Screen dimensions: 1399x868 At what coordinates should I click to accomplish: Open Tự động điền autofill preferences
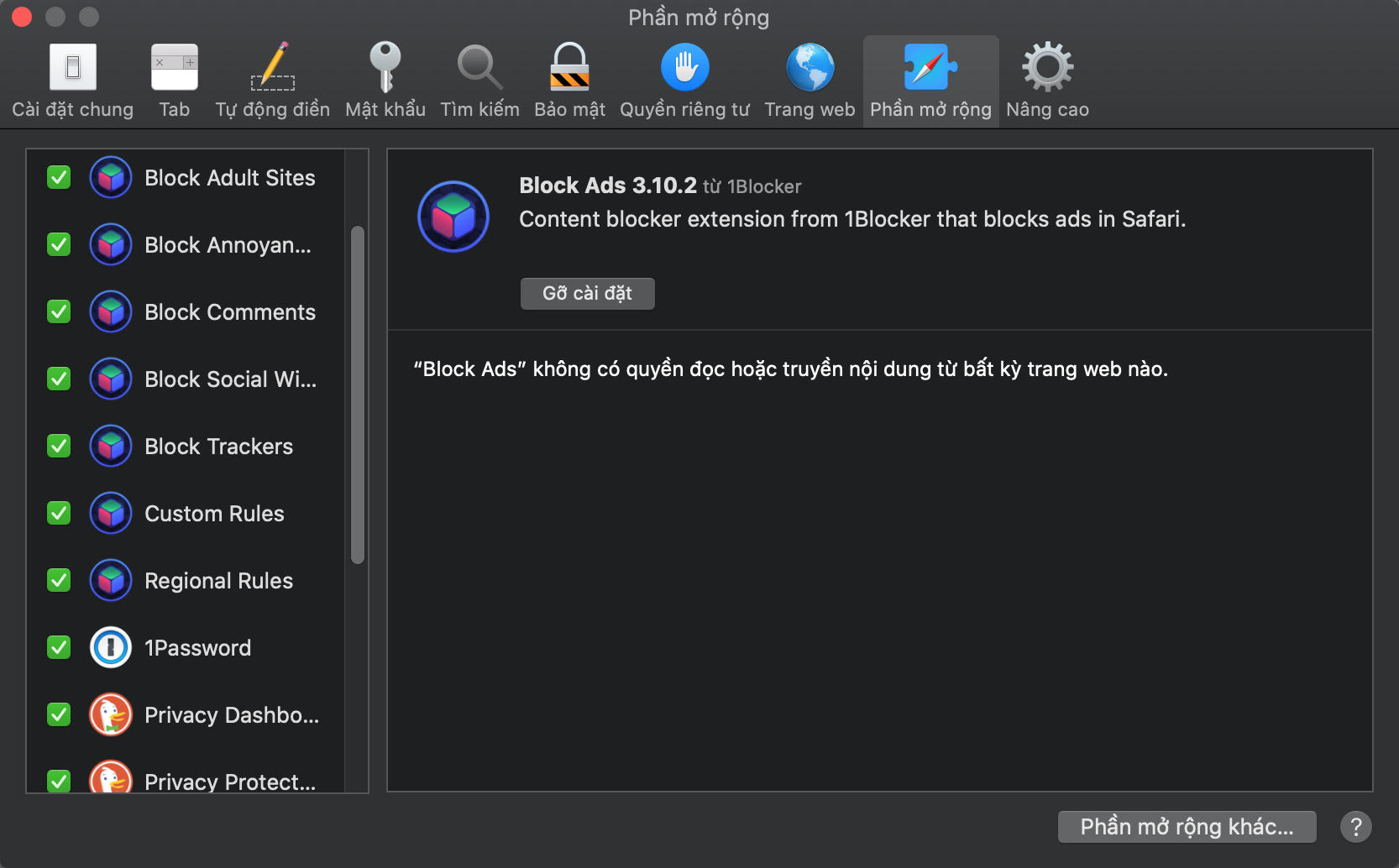272,81
